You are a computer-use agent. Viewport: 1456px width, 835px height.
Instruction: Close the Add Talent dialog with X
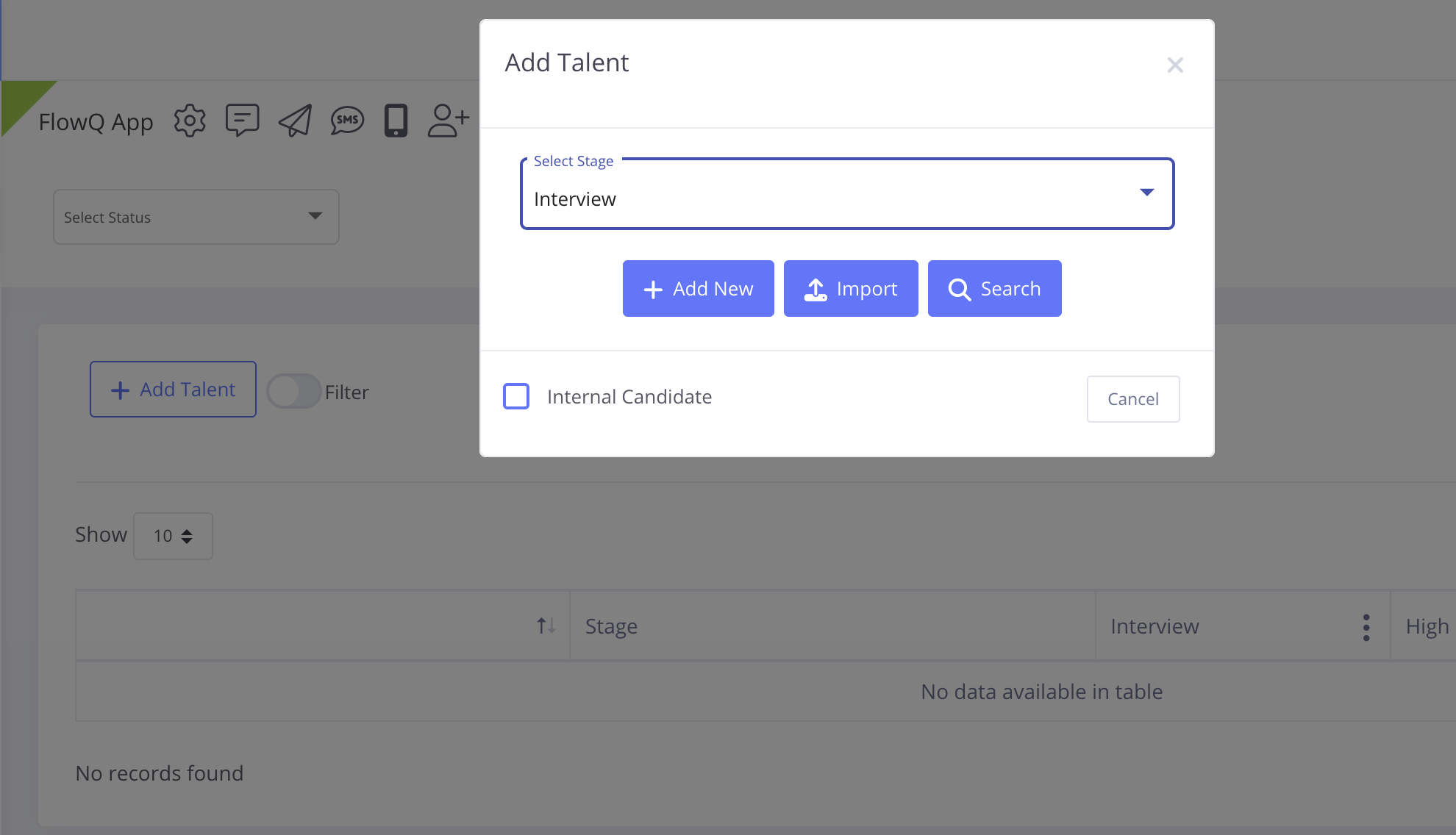(1174, 65)
